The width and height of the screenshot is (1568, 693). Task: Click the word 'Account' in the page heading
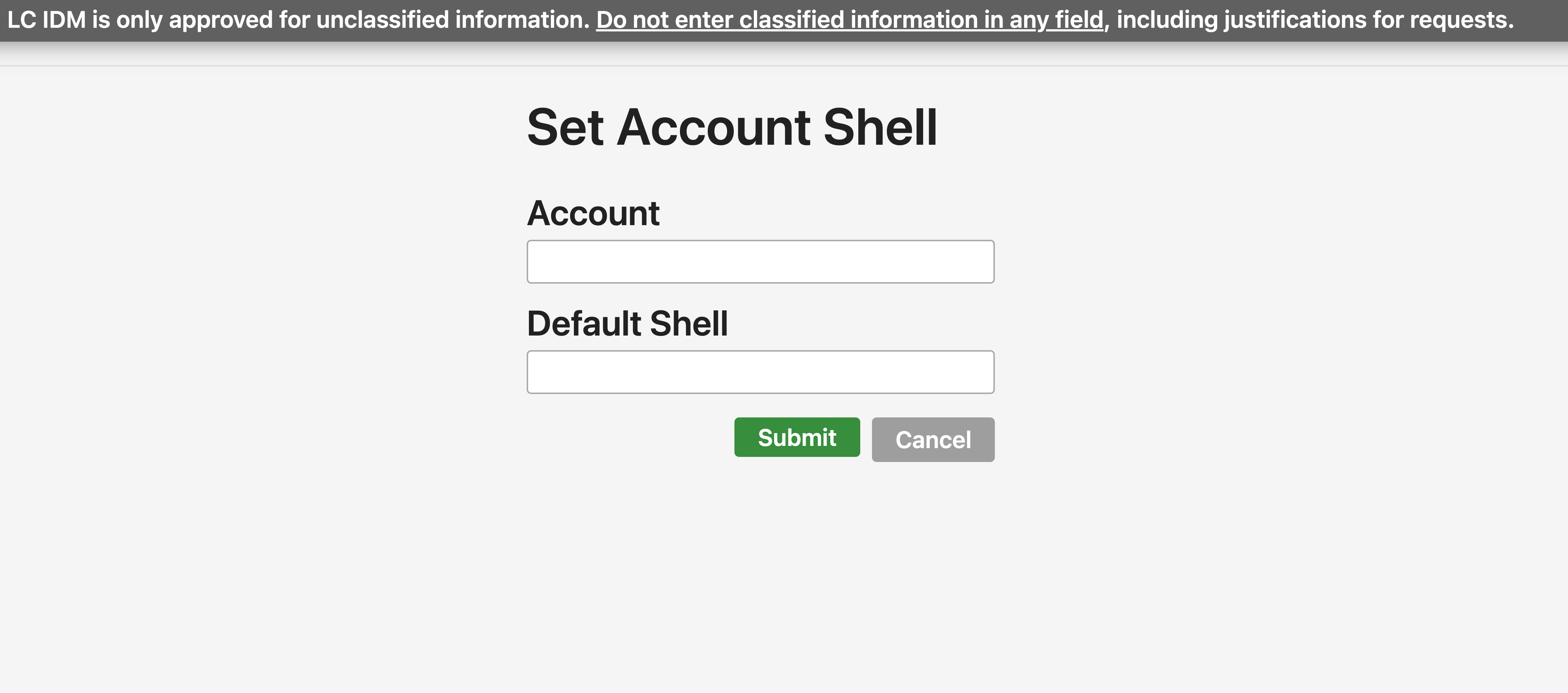(x=713, y=127)
